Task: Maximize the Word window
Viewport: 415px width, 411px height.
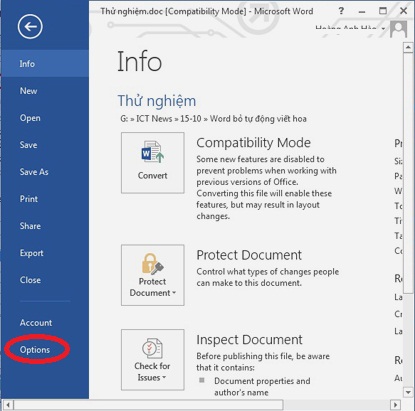Action: pos(383,11)
